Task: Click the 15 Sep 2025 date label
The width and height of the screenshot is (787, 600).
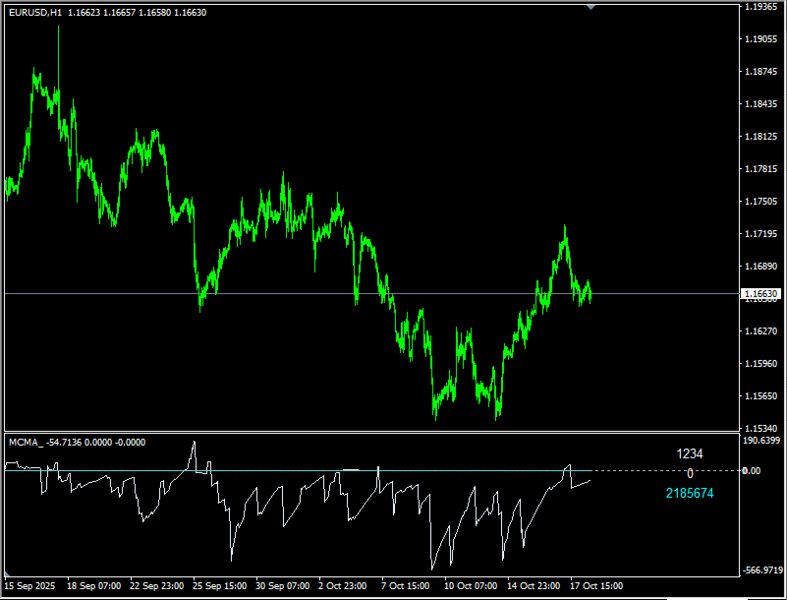Action: tap(30, 586)
